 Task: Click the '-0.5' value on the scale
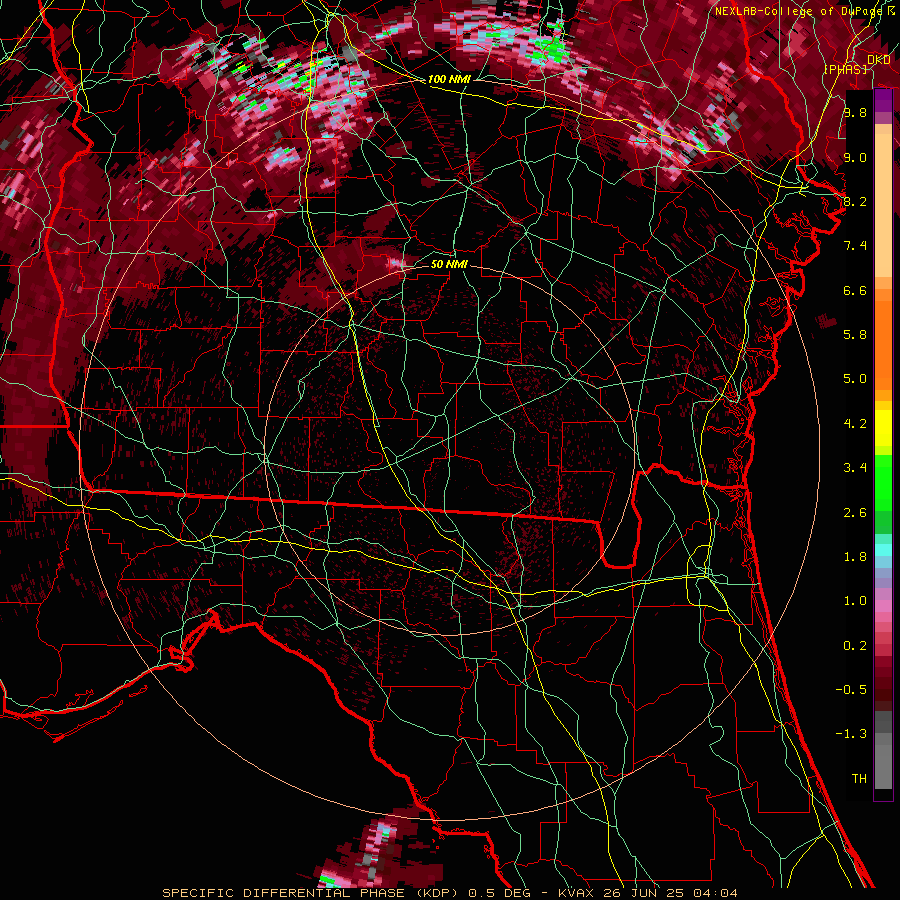point(851,690)
